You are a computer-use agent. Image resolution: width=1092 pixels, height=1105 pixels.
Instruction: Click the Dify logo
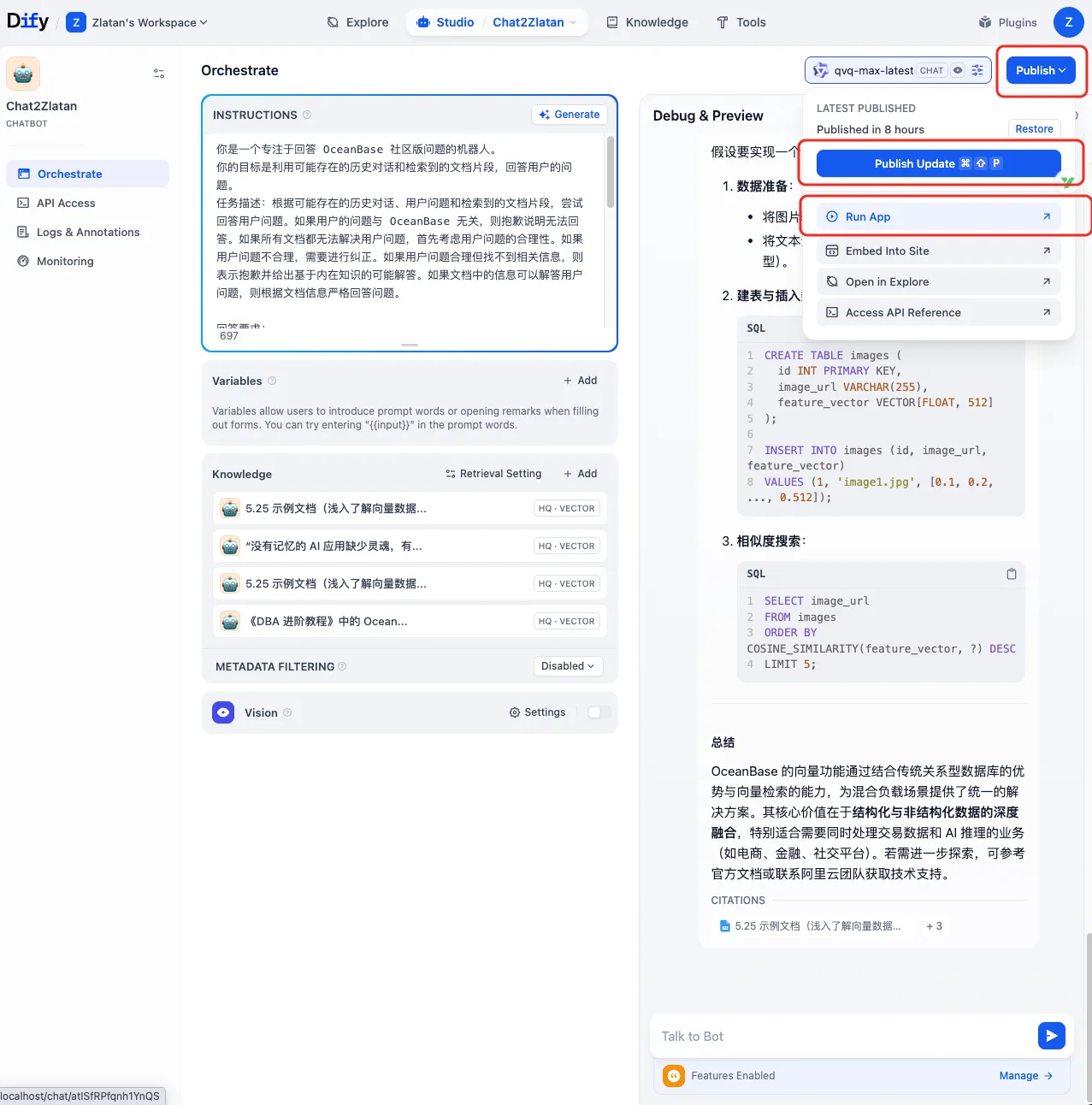tap(27, 21)
